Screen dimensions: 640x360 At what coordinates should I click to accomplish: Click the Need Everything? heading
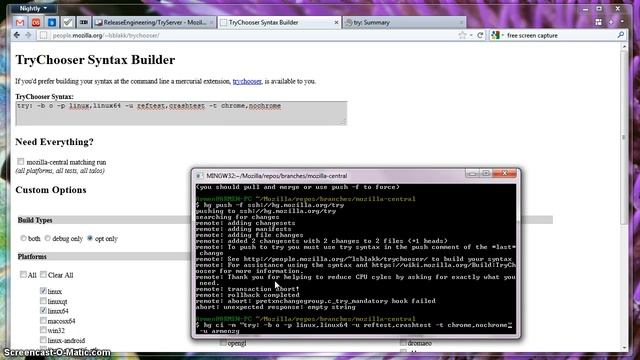click(54, 142)
